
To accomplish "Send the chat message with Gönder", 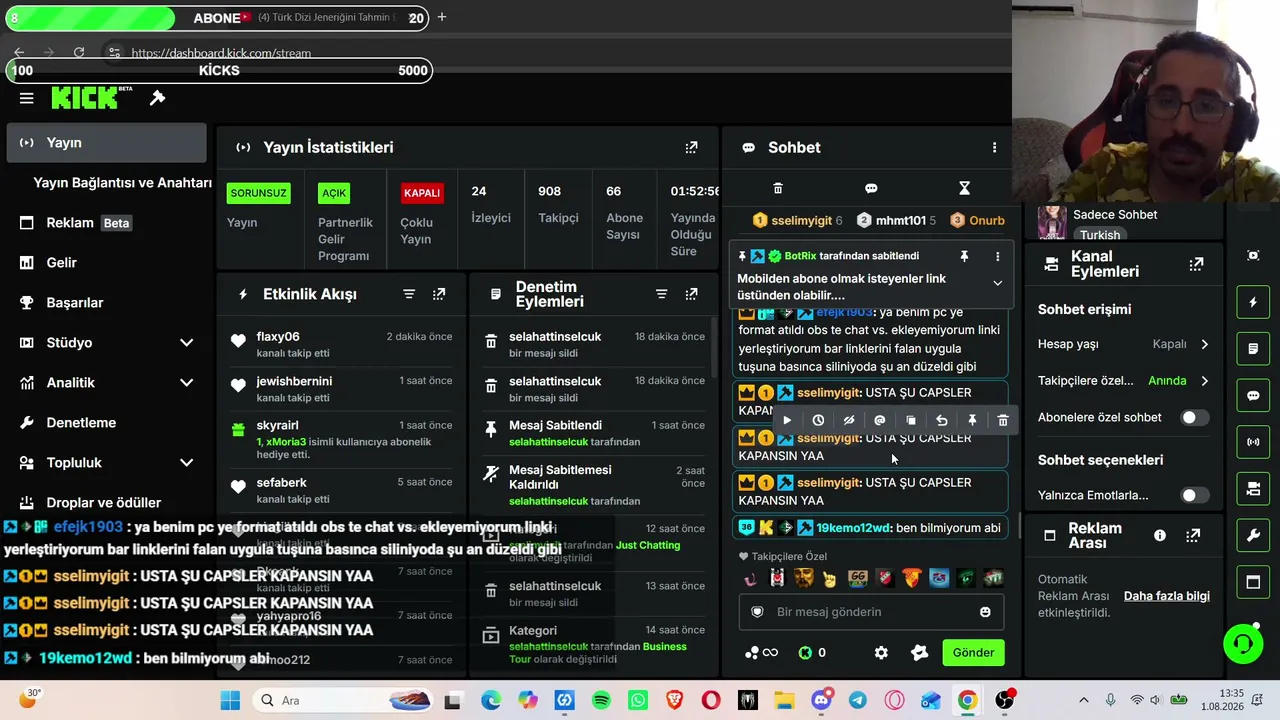I will pos(973,652).
